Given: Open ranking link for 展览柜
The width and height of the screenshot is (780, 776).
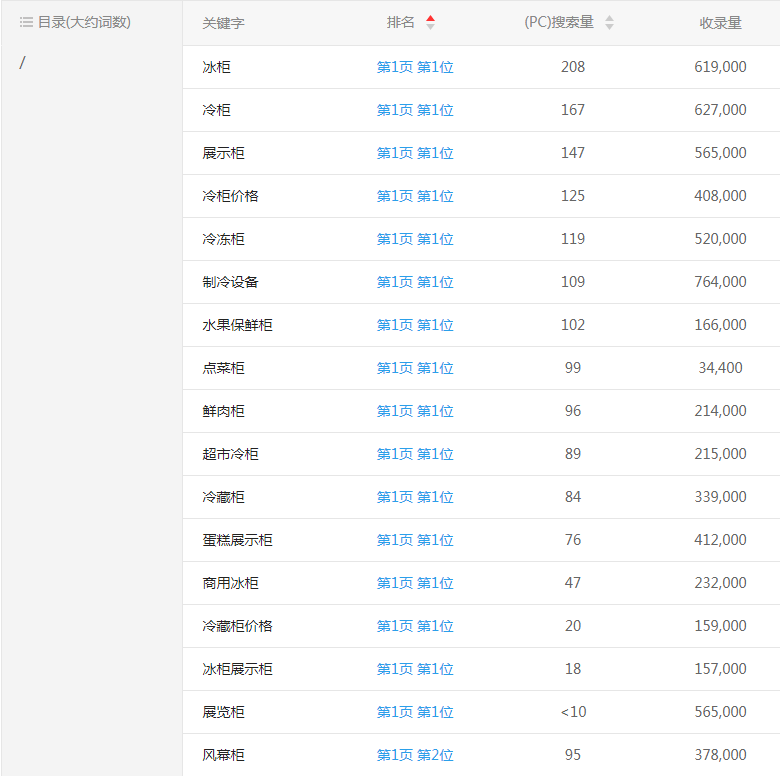Looking at the screenshot, I should click(x=415, y=712).
